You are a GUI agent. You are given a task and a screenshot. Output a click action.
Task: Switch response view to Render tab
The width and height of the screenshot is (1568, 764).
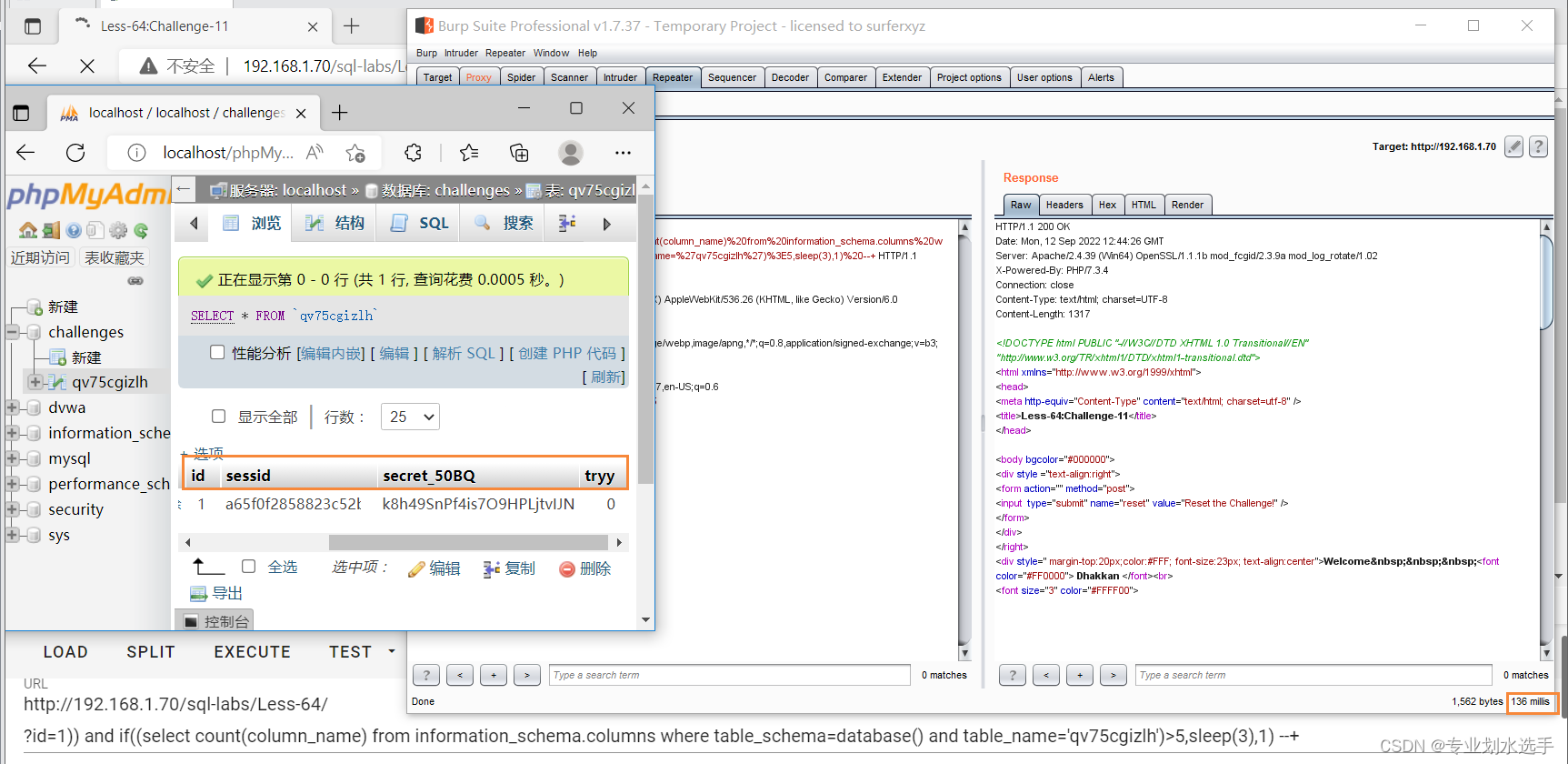(x=1187, y=205)
